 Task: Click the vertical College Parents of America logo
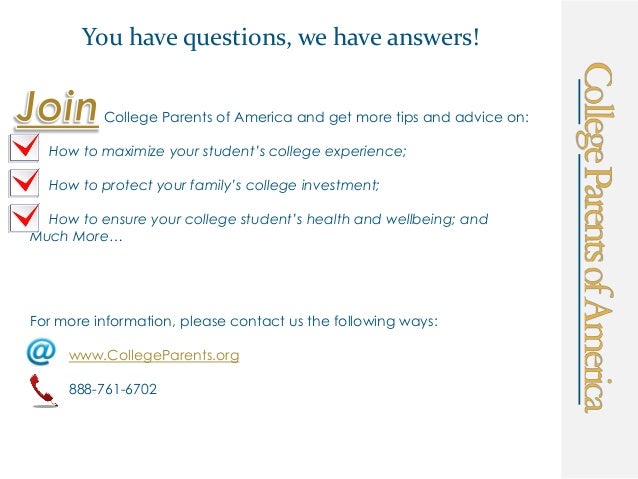[597, 238]
